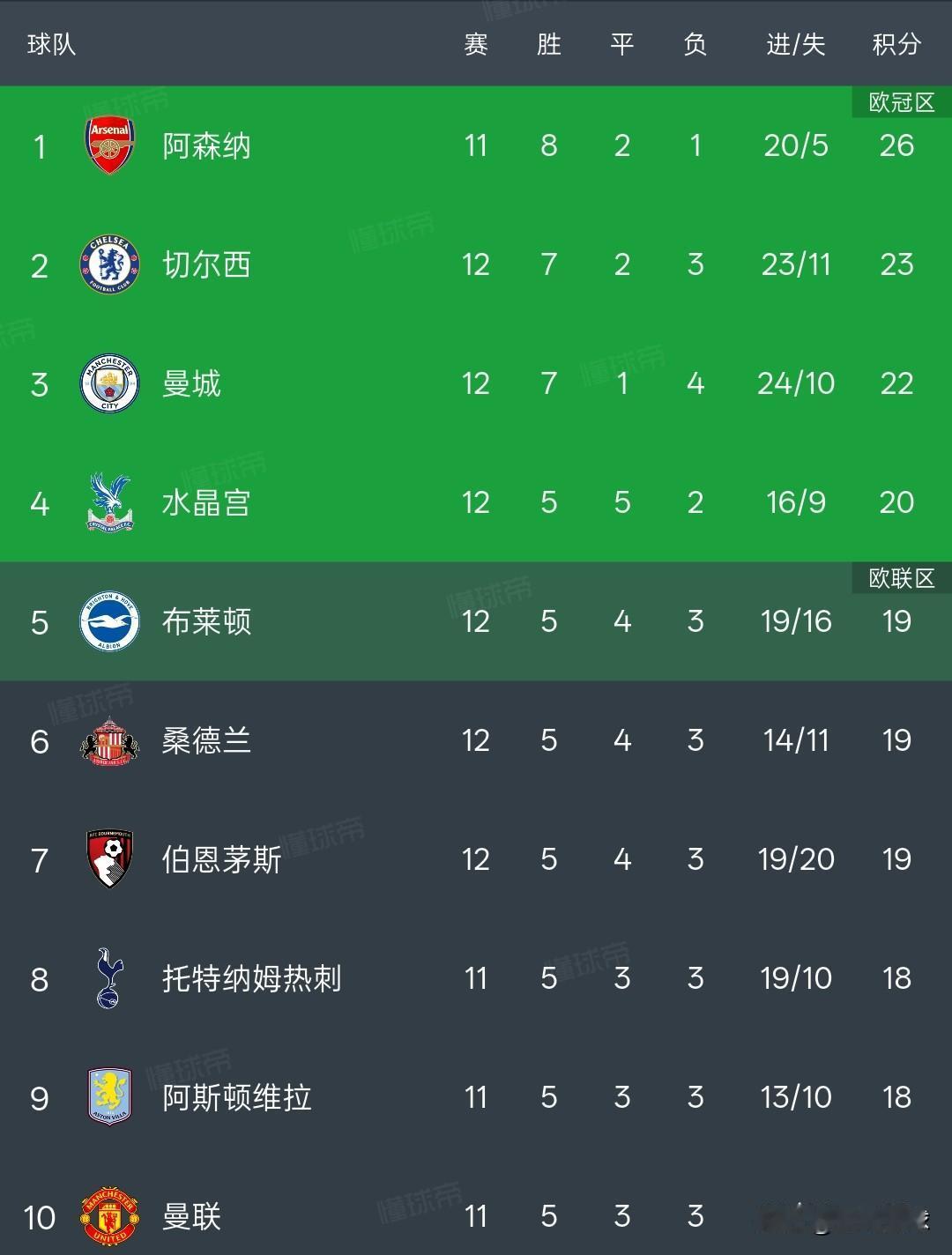The height and width of the screenshot is (1255, 952).
Task: Click 水晶宫 points value 20
Action: (896, 502)
